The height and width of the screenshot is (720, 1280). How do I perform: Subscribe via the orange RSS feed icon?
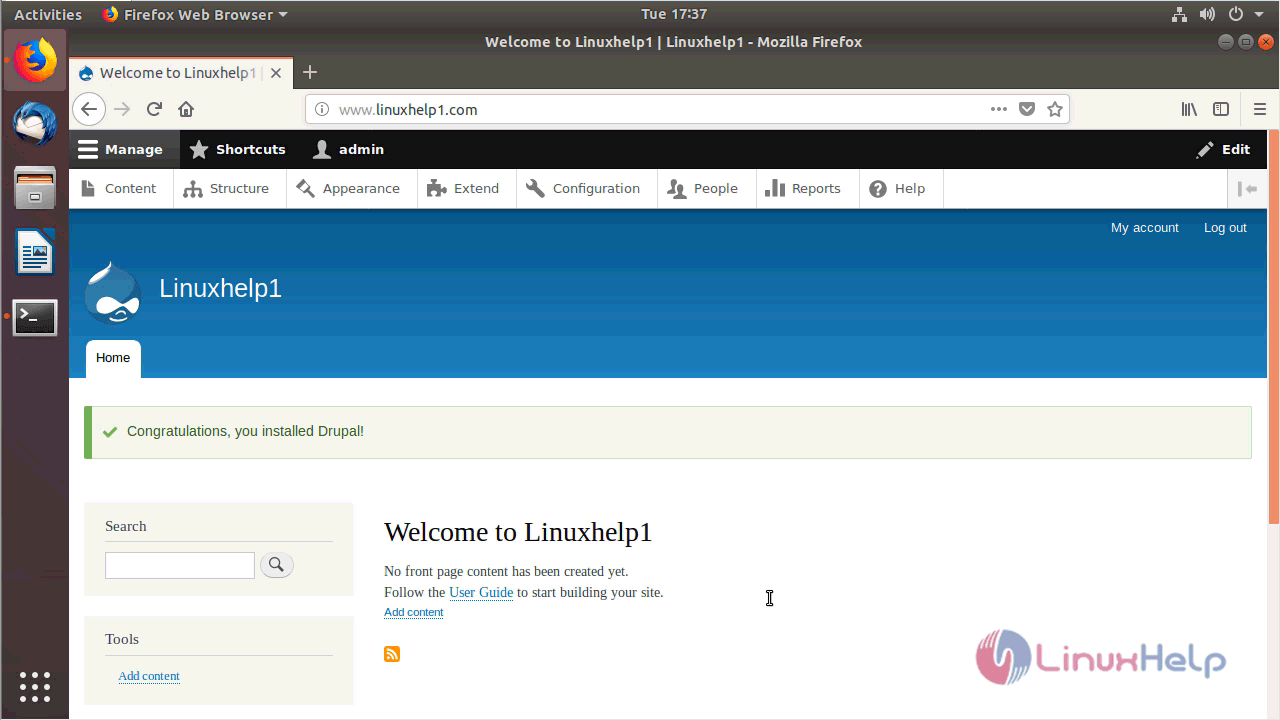(392, 654)
